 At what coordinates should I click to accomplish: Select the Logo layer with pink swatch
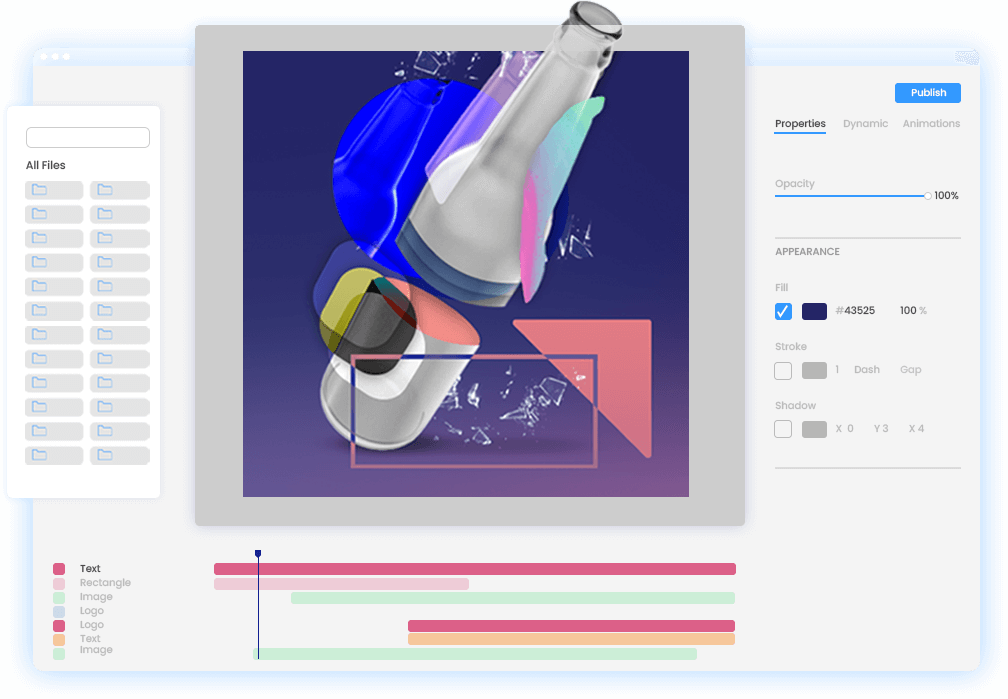[91, 625]
